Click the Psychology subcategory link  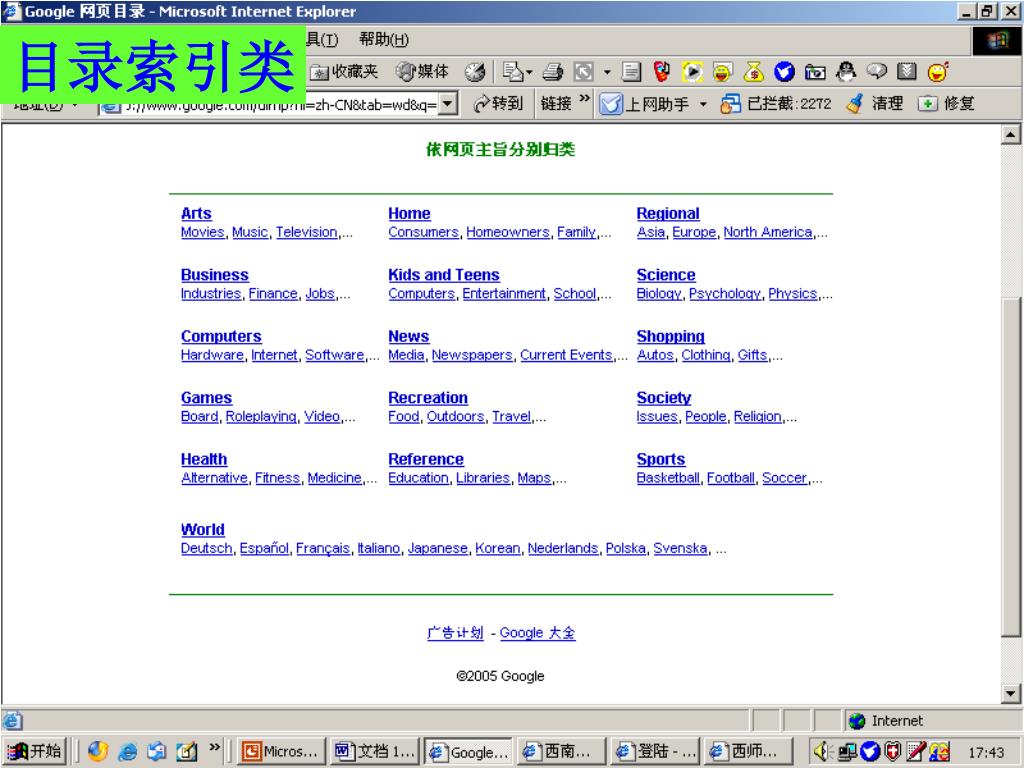(725, 294)
